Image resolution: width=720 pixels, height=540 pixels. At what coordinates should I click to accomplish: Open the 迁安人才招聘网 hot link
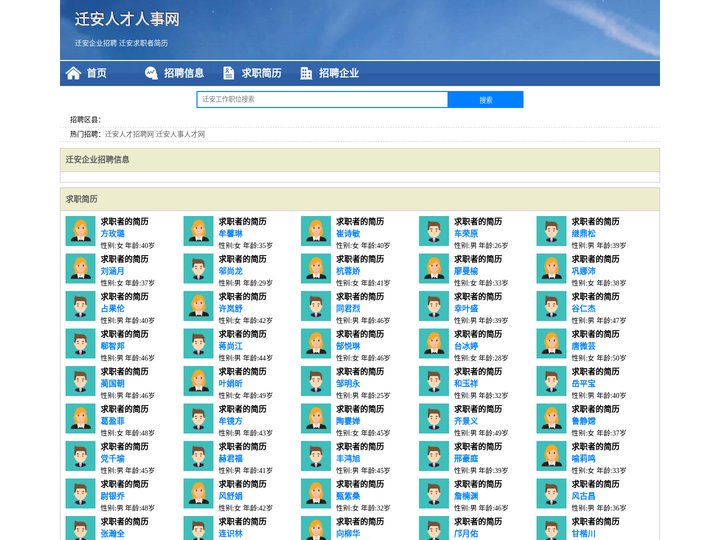point(129,134)
